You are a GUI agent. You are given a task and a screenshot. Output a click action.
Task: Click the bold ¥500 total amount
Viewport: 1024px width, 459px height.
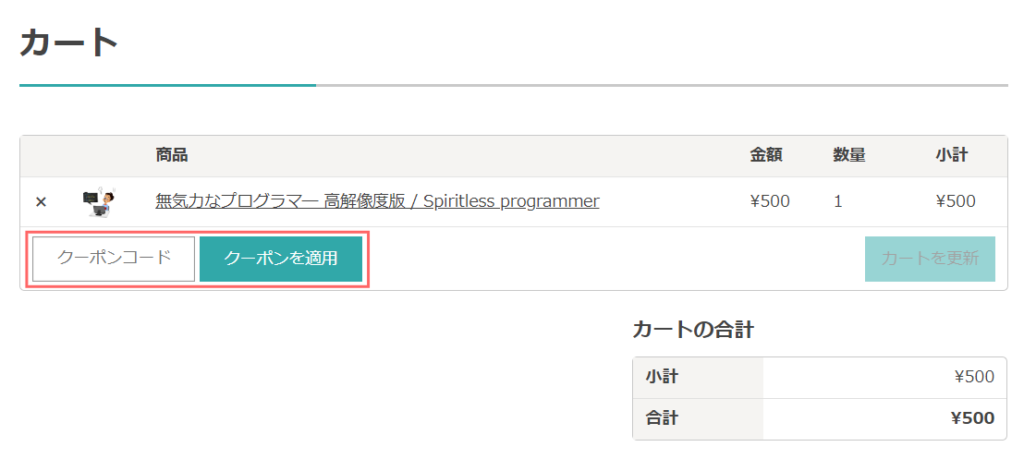tap(973, 418)
